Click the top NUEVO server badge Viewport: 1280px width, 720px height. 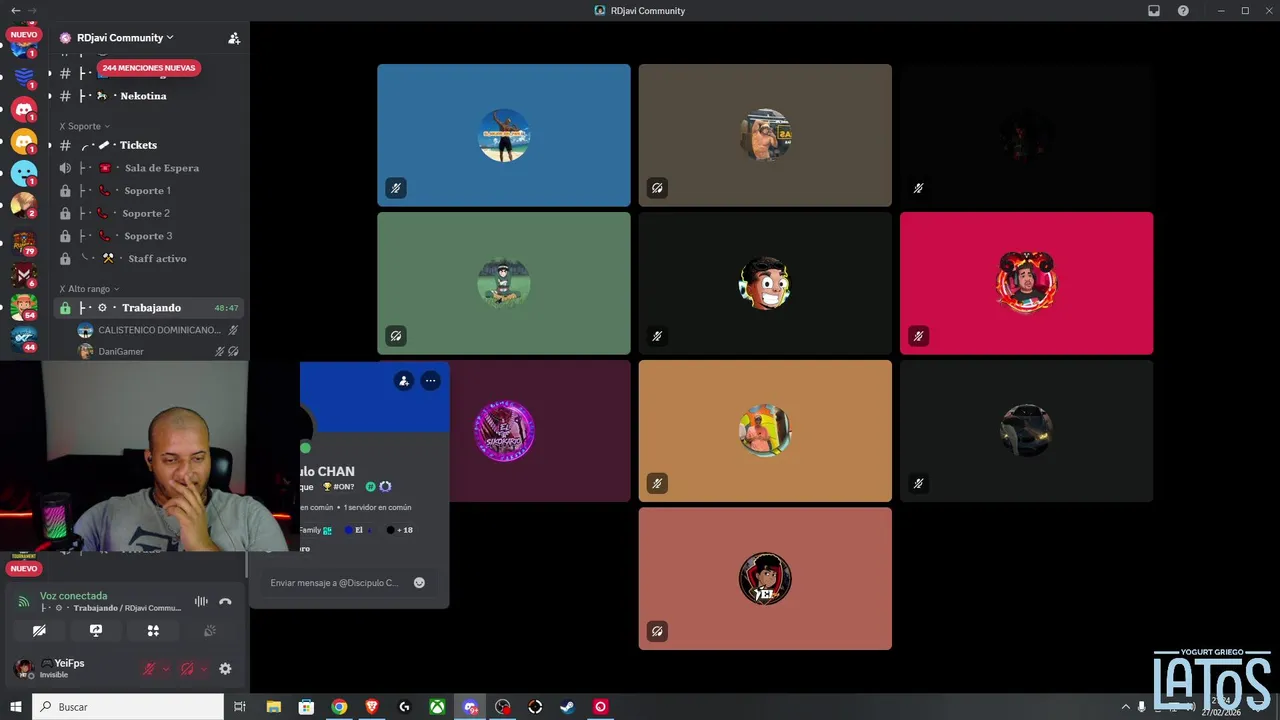click(x=24, y=35)
